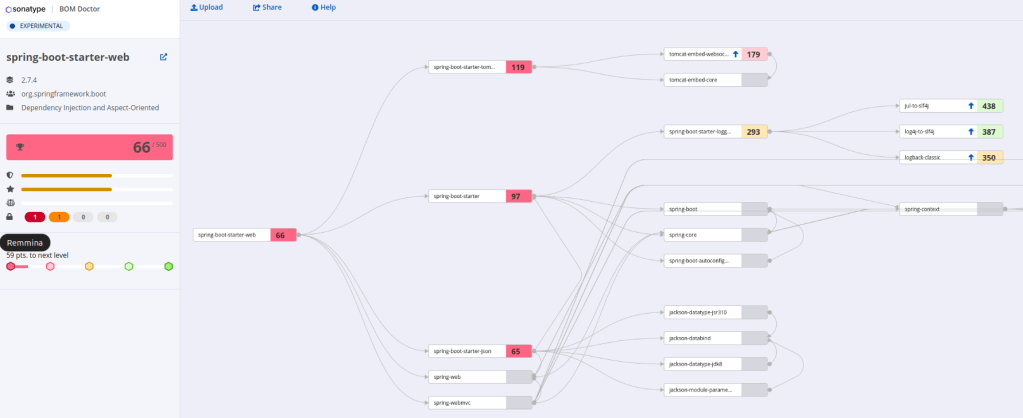Click the shield security rating icon
This screenshot has height=418, width=1023.
(x=10, y=175)
